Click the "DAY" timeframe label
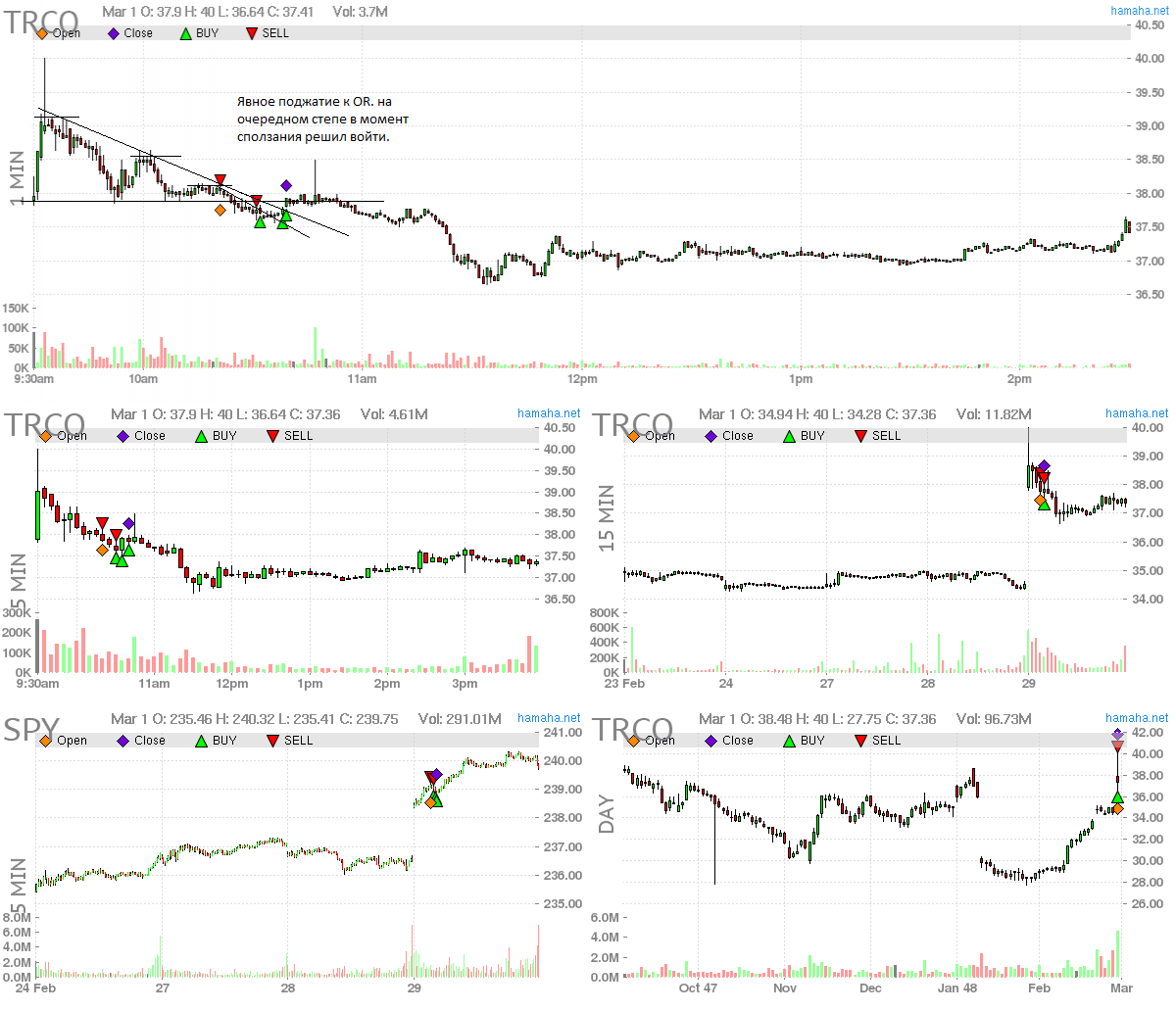The width and height of the screenshot is (1176, 1012). 607,815
